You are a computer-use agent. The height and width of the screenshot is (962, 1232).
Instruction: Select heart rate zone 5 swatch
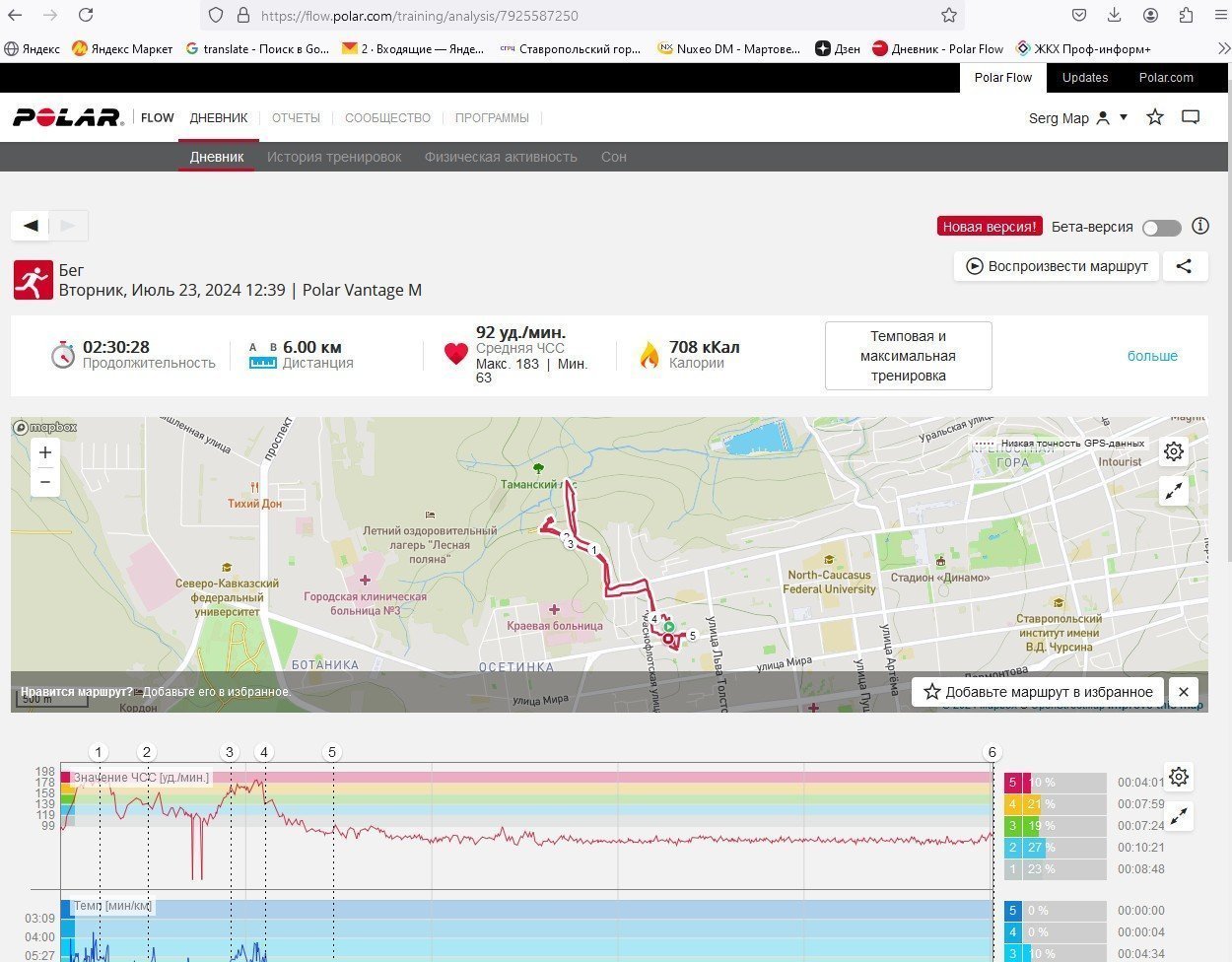[x=1012, y=783]
